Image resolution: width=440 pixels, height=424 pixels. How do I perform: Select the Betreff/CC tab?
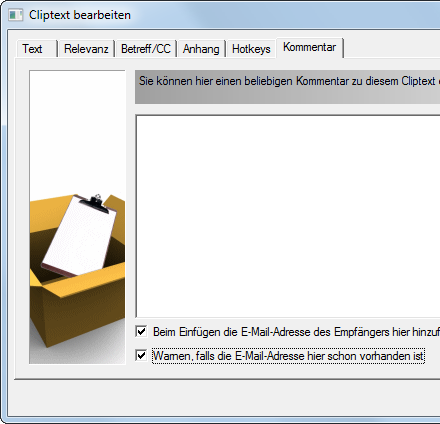(x=146, y=49)
